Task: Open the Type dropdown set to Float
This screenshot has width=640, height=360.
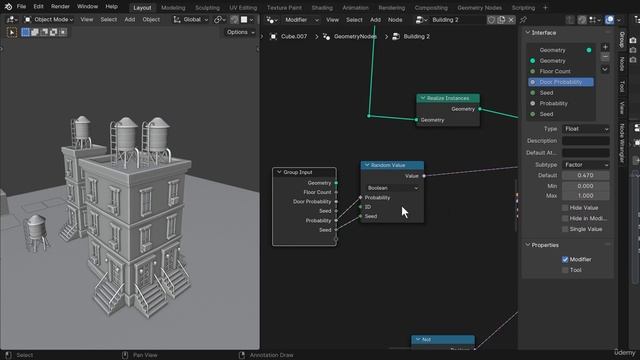Action: (586, 129)
